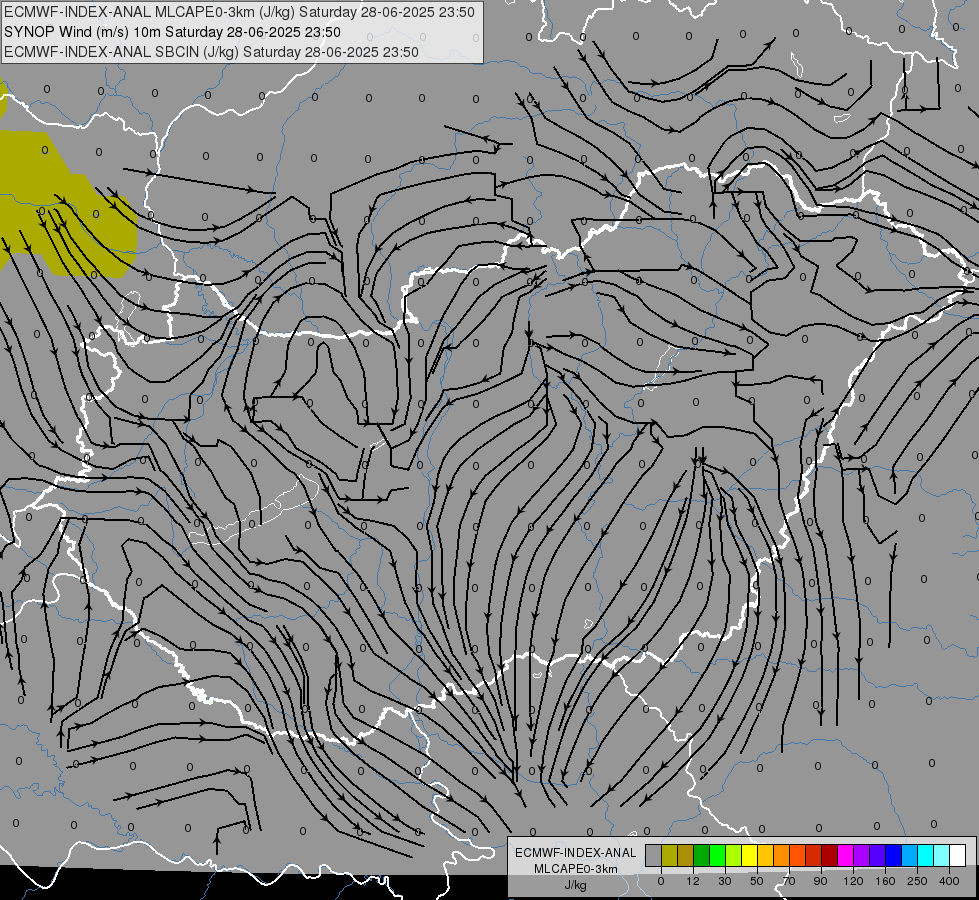Click the legend value 12
The height and width of the screenshot is (900, 979).
pyautogui.click(x=693, y=881)
